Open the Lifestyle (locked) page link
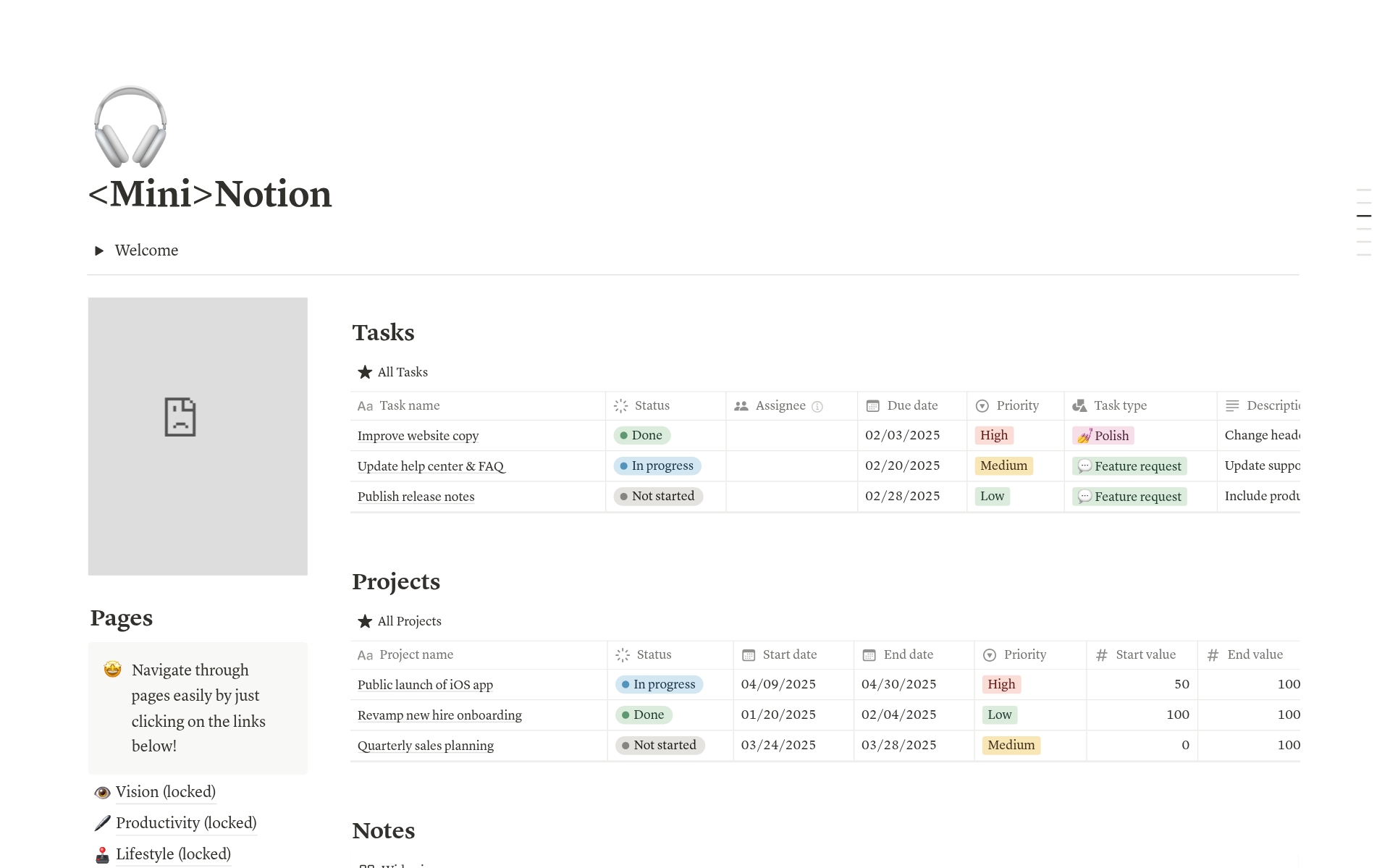 coord(173,854)
